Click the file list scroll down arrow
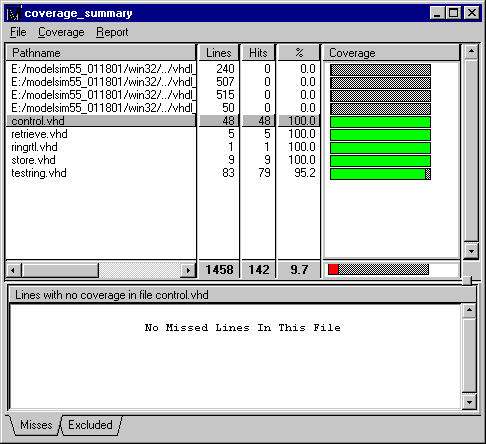Screen dimensions: 486x444 tap(471, 251)
